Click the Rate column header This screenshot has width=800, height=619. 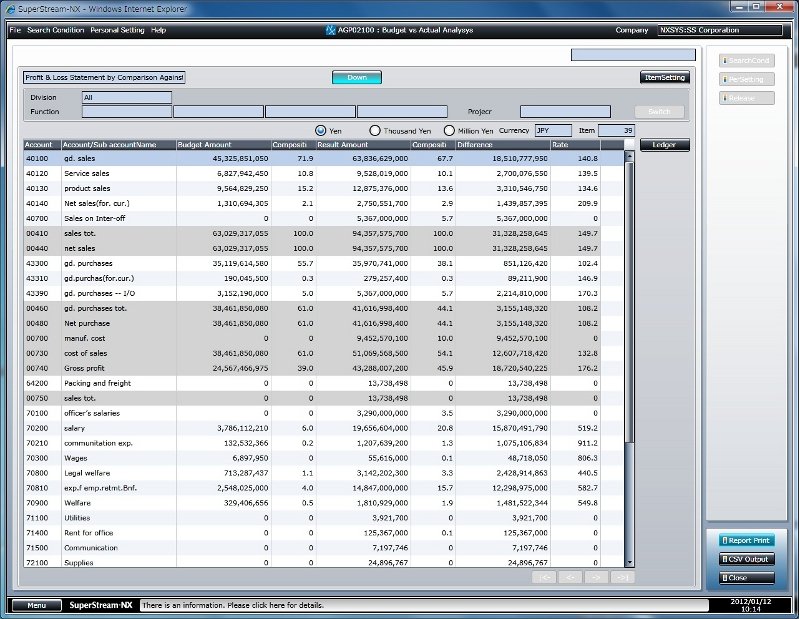(576, 145)
